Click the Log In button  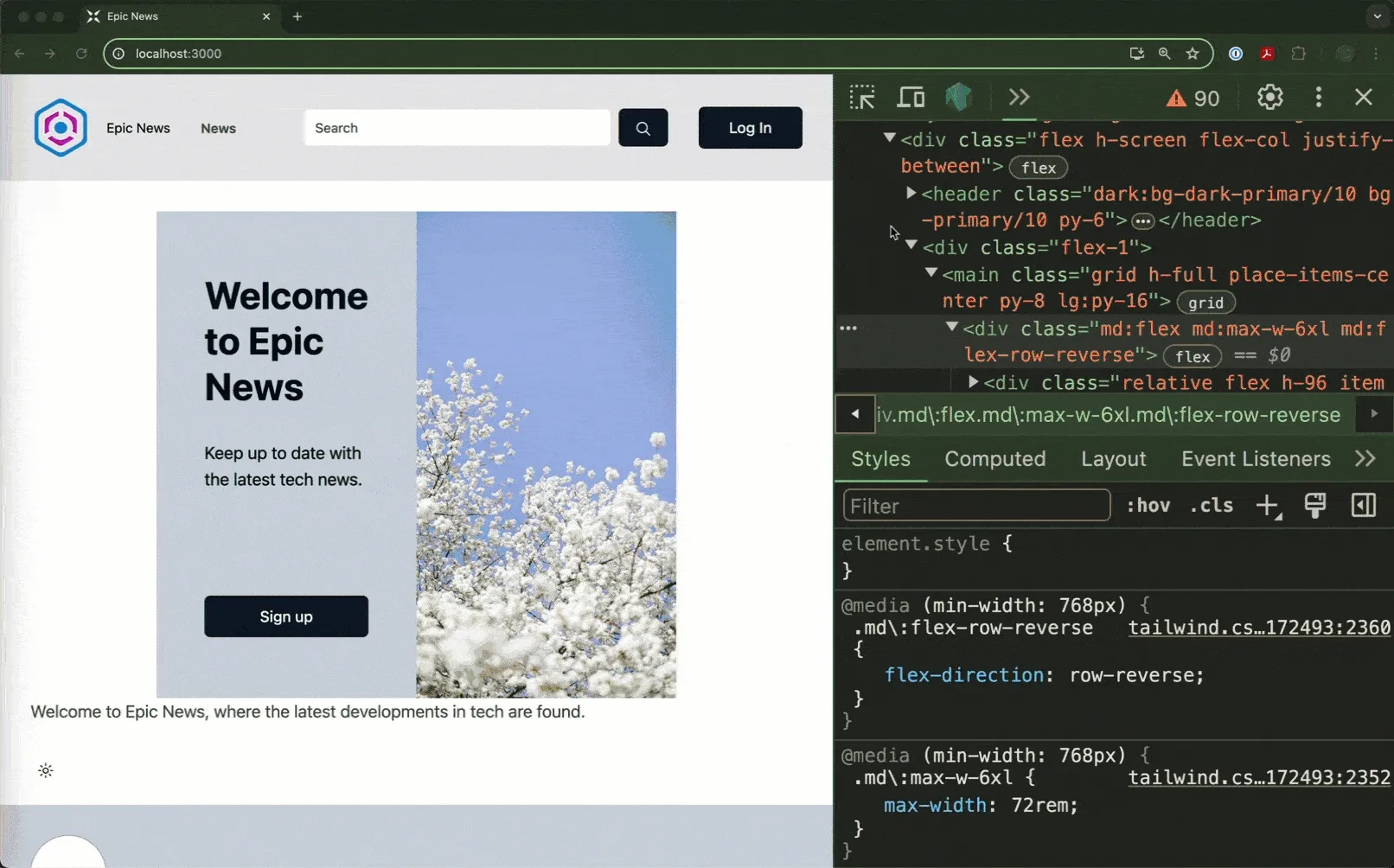click(750, 128)
